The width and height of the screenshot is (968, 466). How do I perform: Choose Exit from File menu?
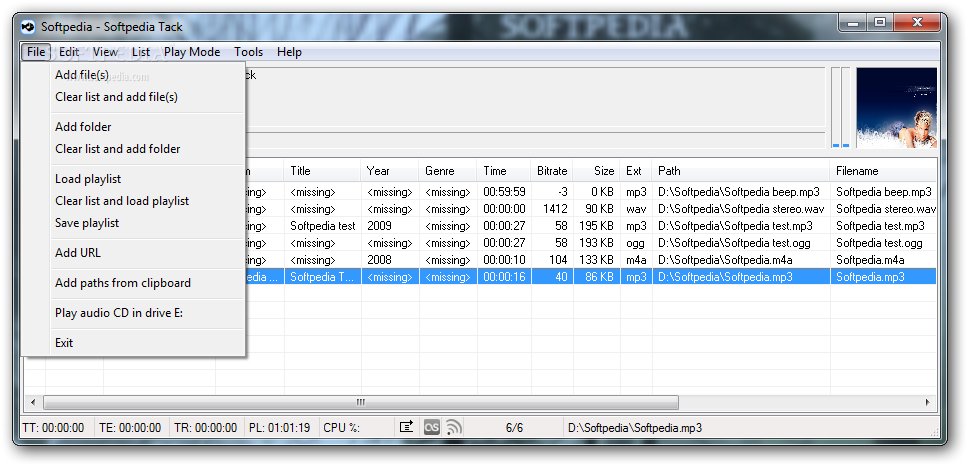click(x=134, y=343)
